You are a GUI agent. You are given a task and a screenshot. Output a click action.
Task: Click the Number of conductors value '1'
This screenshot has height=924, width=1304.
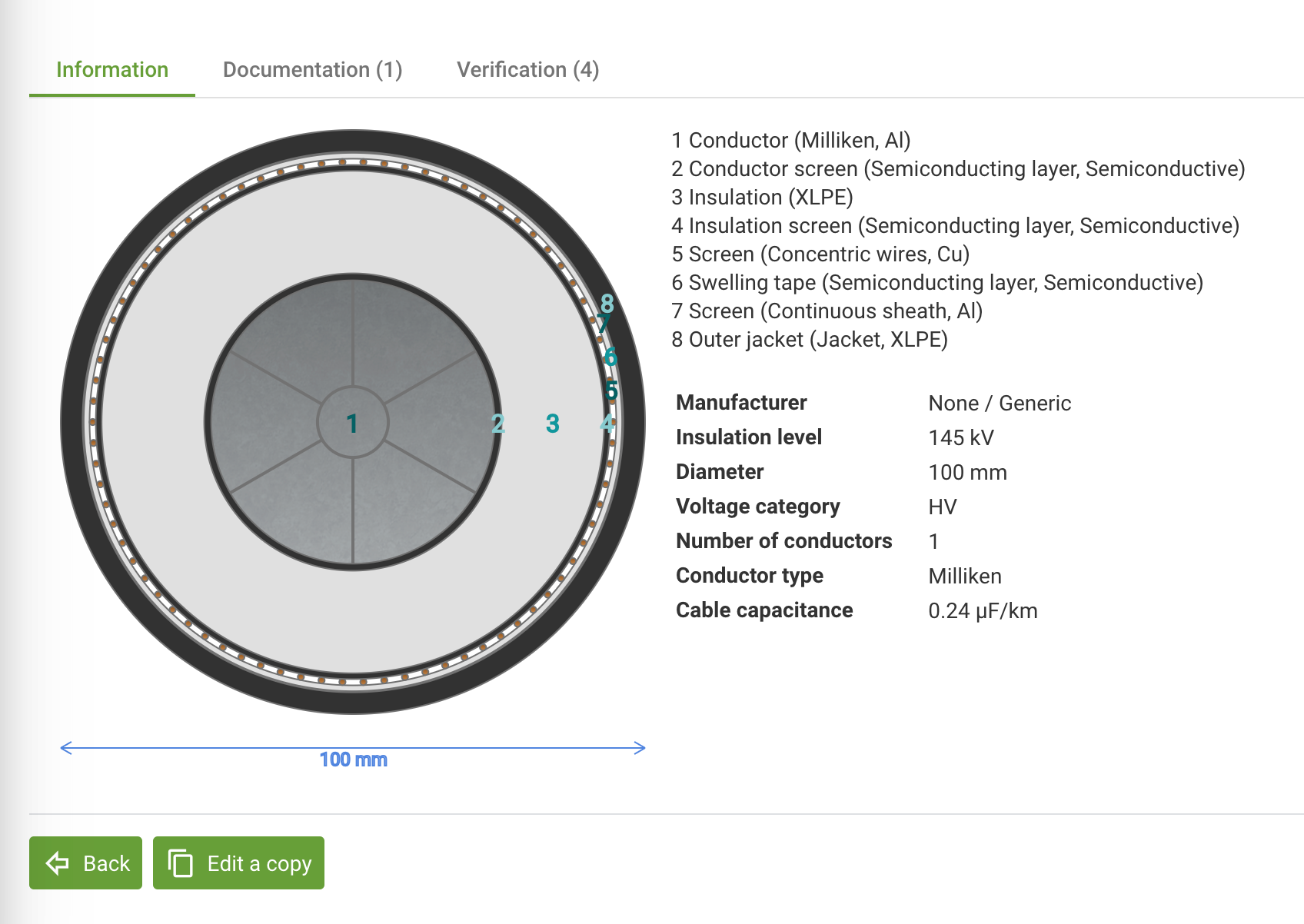point(933,541)
